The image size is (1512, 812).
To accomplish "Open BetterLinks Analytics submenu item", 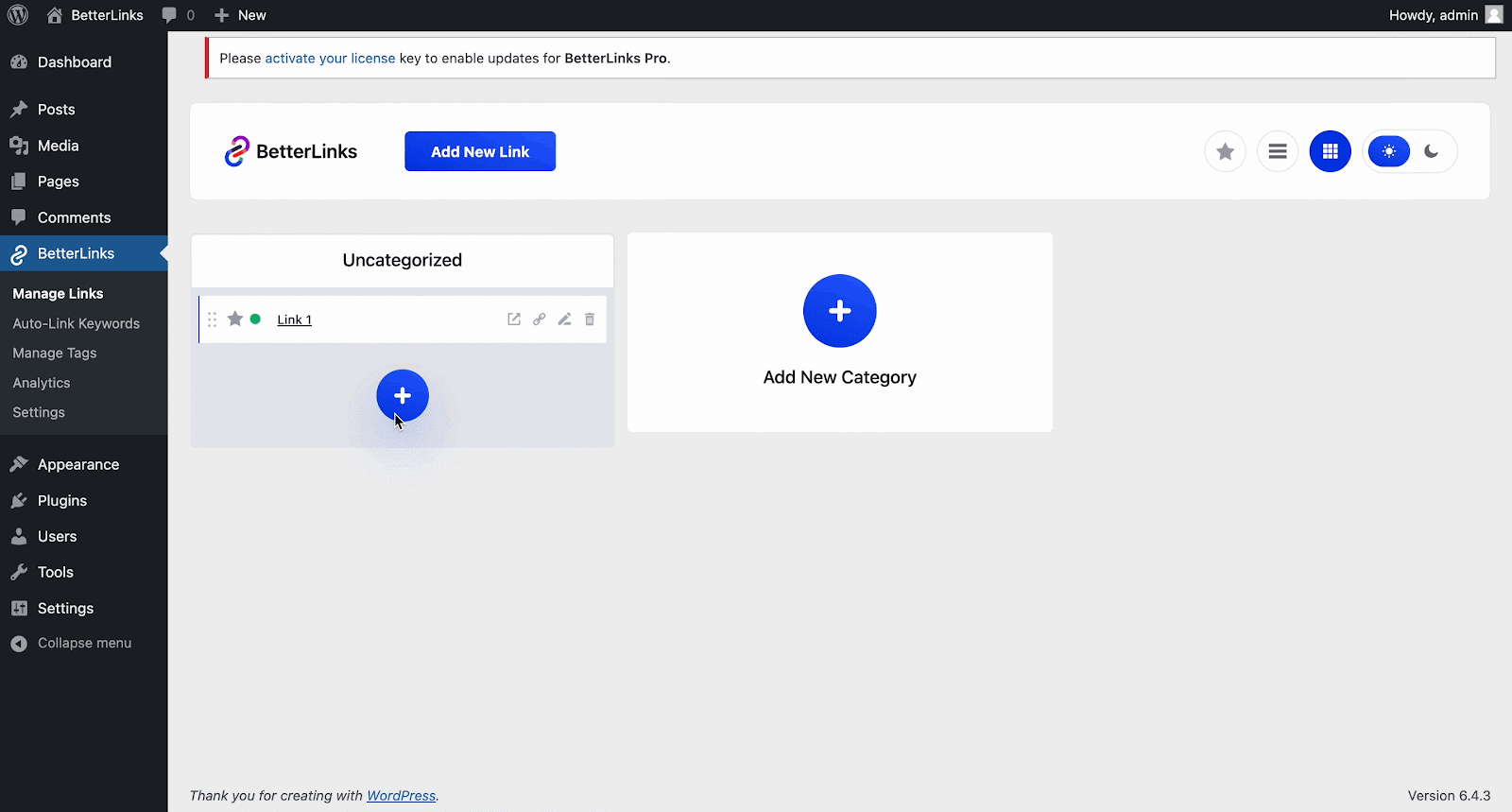I will coord(42,383).
